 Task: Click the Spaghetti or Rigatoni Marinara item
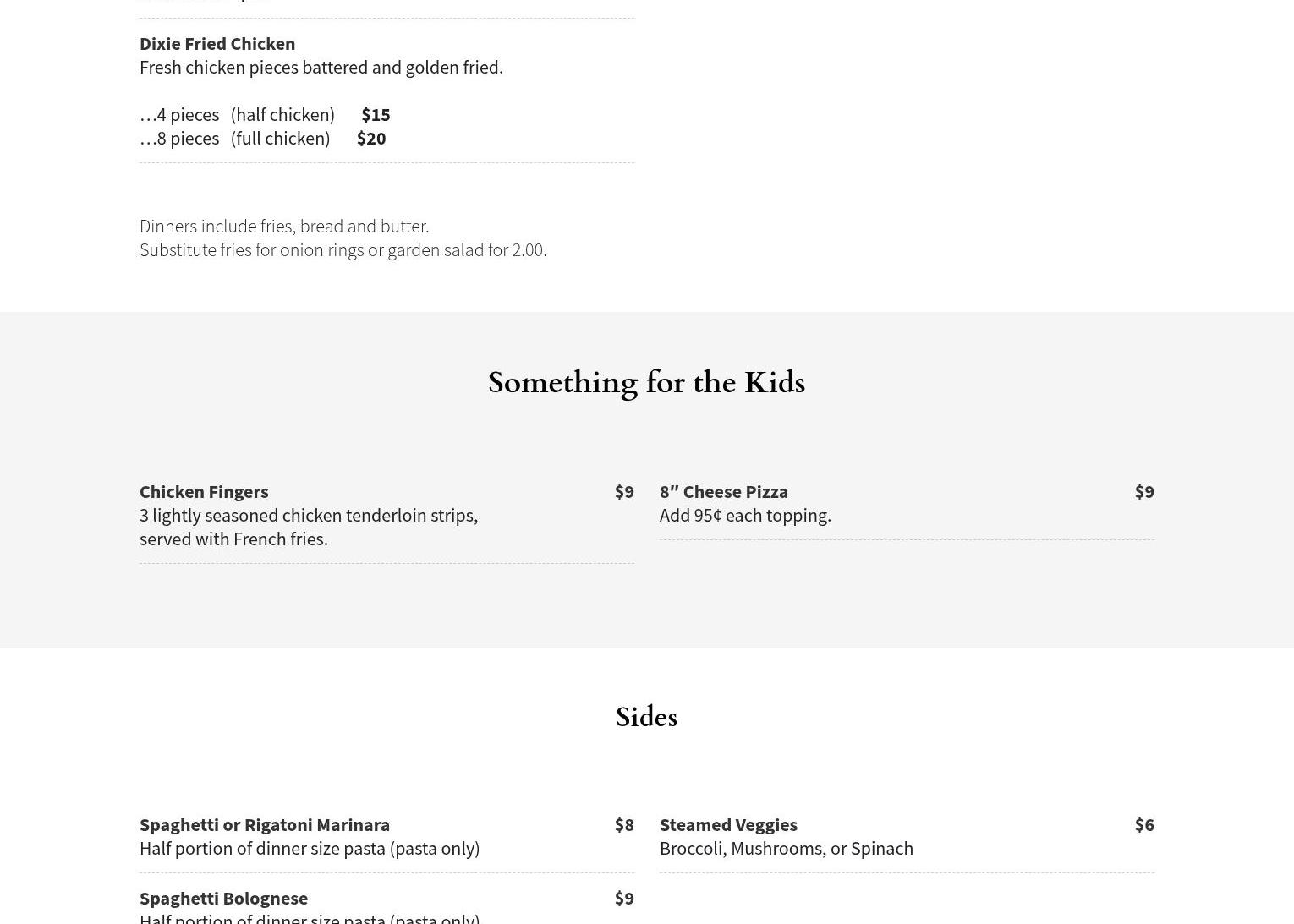[265, 824]
